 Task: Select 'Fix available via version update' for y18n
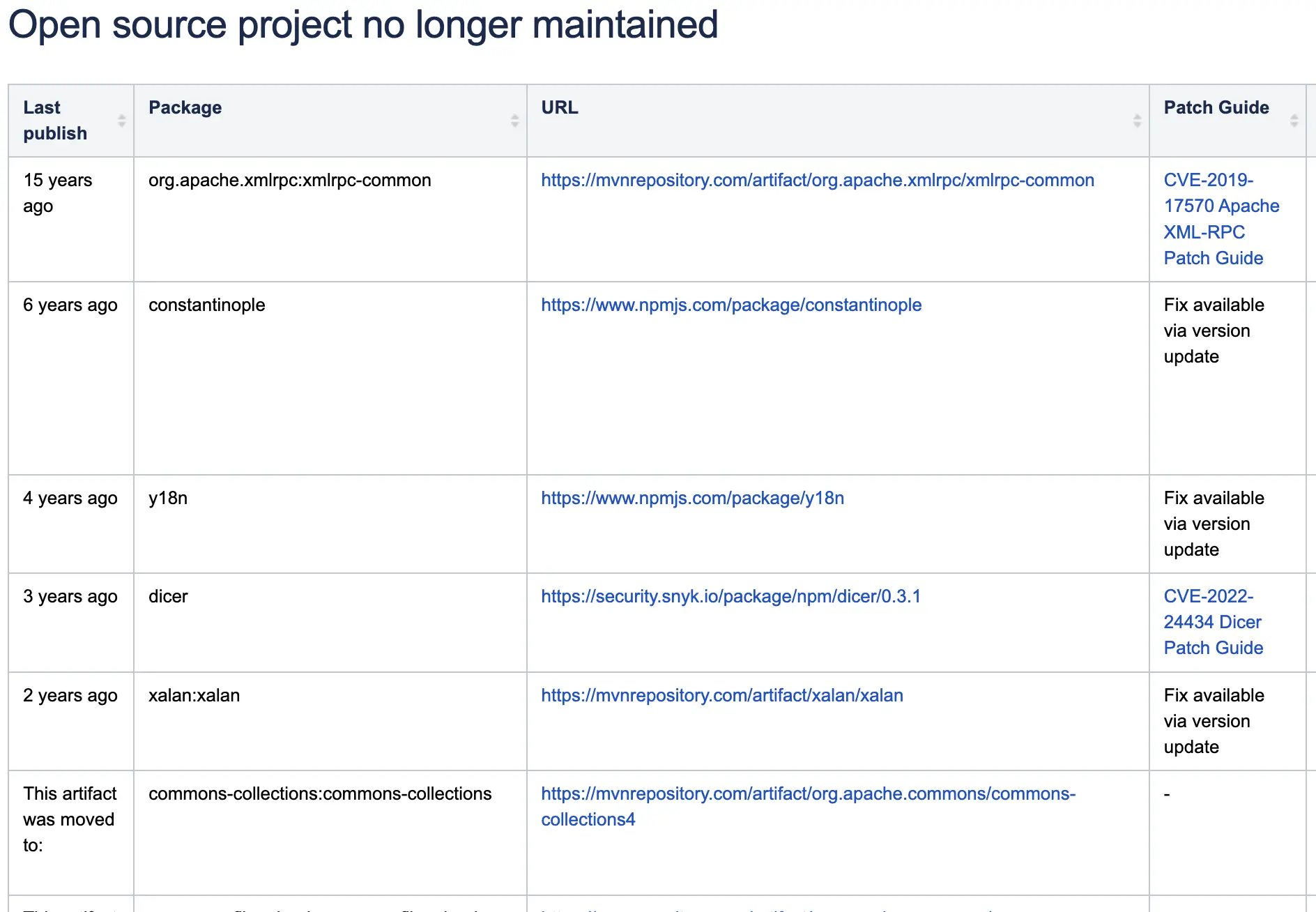point(1214,524)
